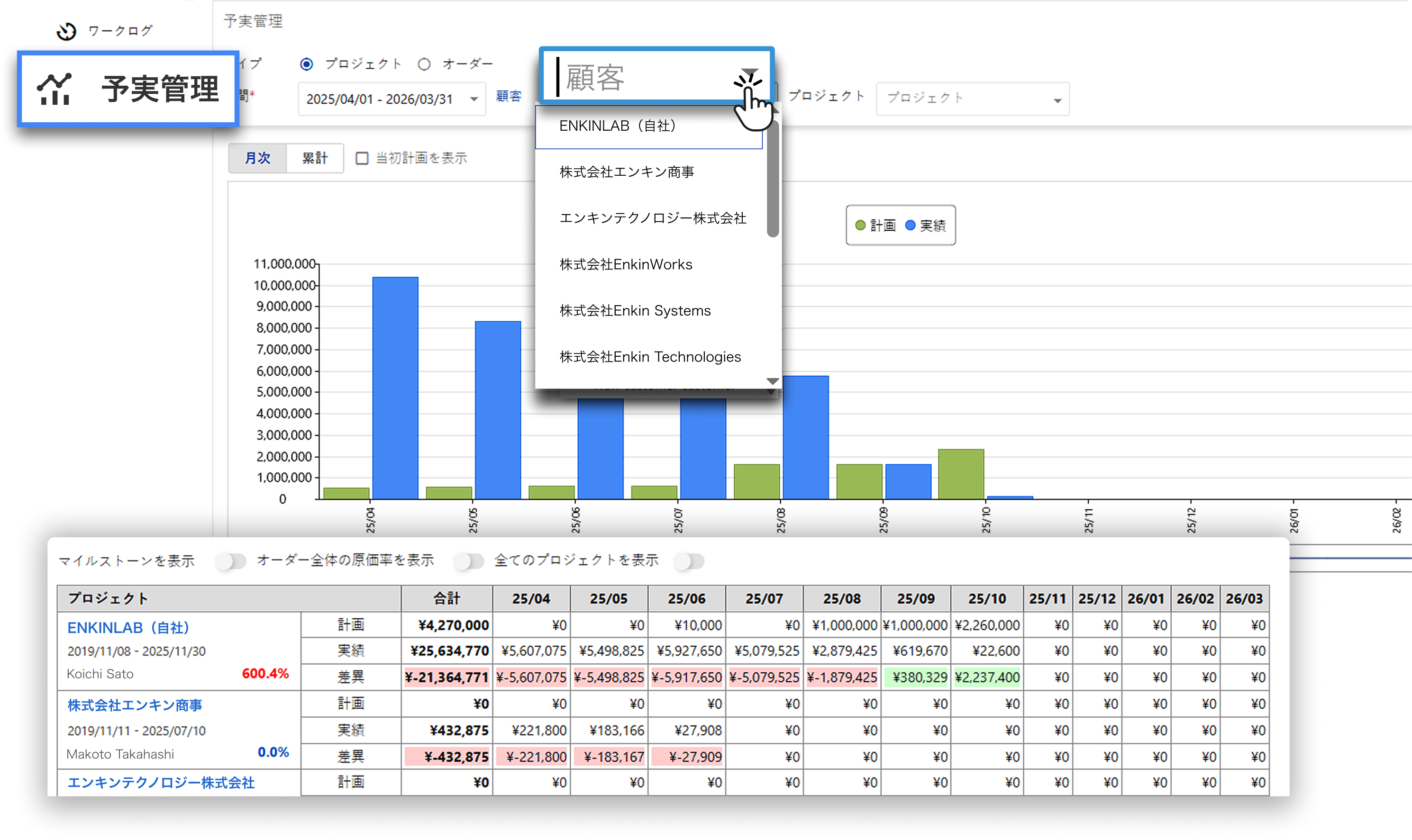Click the Worklog clock icon in sidebar
The width and height of the screenshot is (1412, 840).
67,31
